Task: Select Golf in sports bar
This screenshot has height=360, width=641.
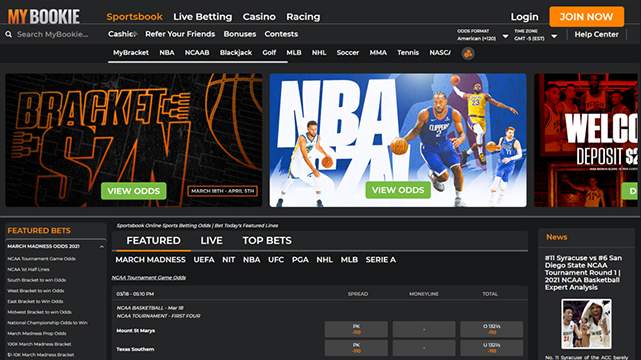Action: [x=269, y=53]
